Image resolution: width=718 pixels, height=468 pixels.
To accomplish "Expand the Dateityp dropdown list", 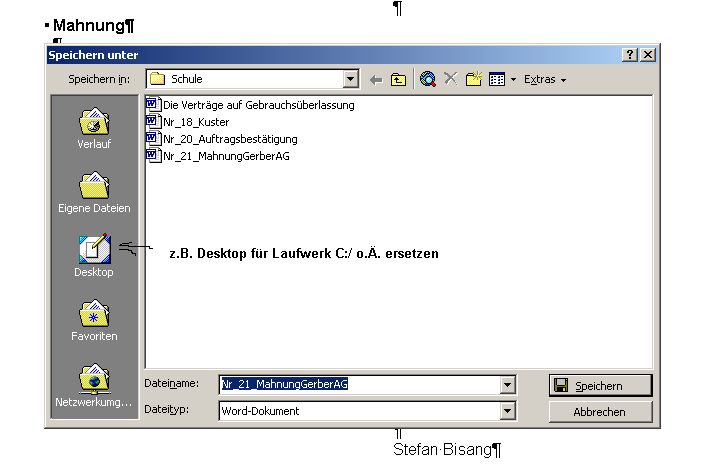I will pos(508,411).
